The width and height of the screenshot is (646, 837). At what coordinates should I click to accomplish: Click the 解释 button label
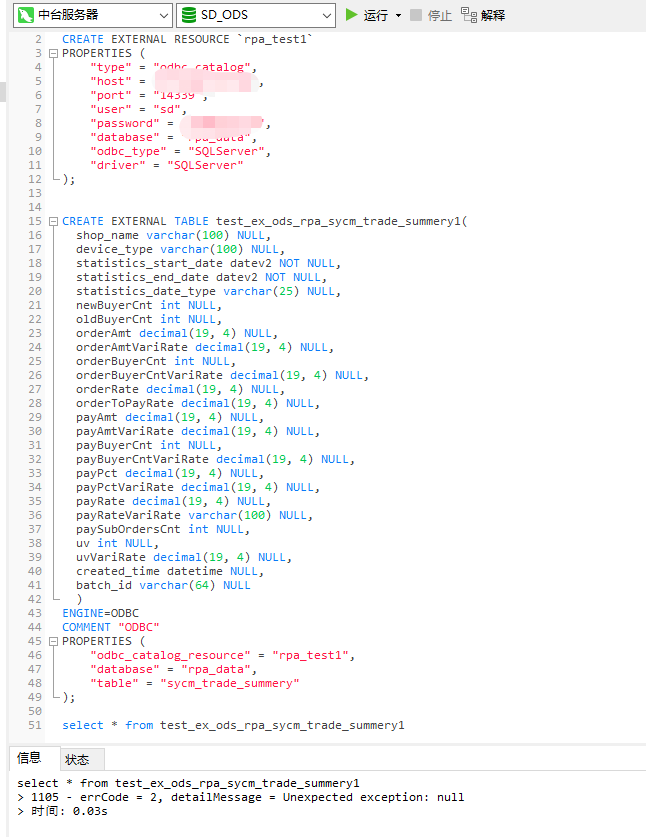tap(493, 15)
